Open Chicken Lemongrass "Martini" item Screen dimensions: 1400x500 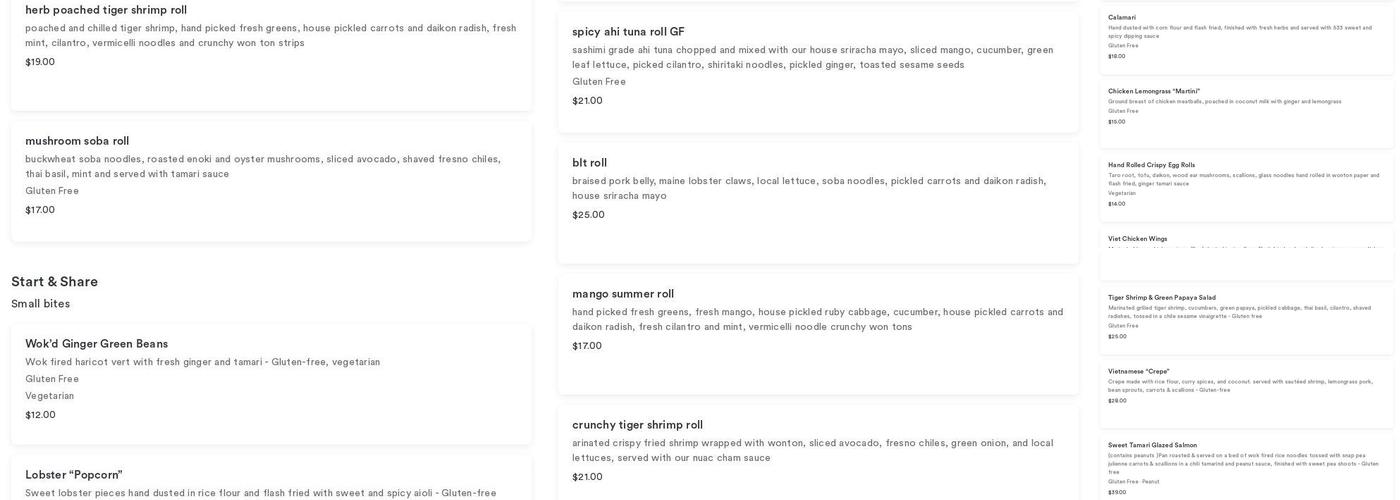click(x=1153, y=91)
